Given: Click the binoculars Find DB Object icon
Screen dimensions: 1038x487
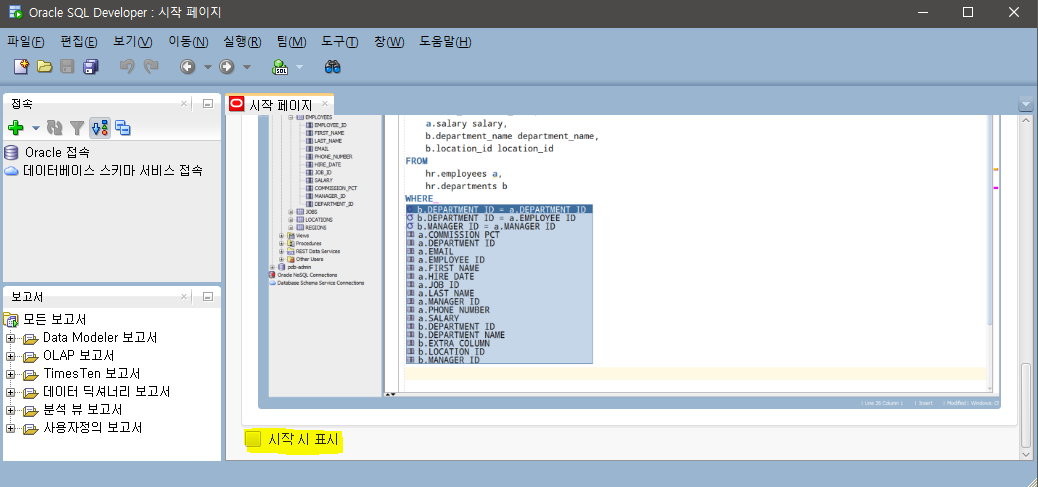Looking at the screenshot, I should (x=332, y=67).
